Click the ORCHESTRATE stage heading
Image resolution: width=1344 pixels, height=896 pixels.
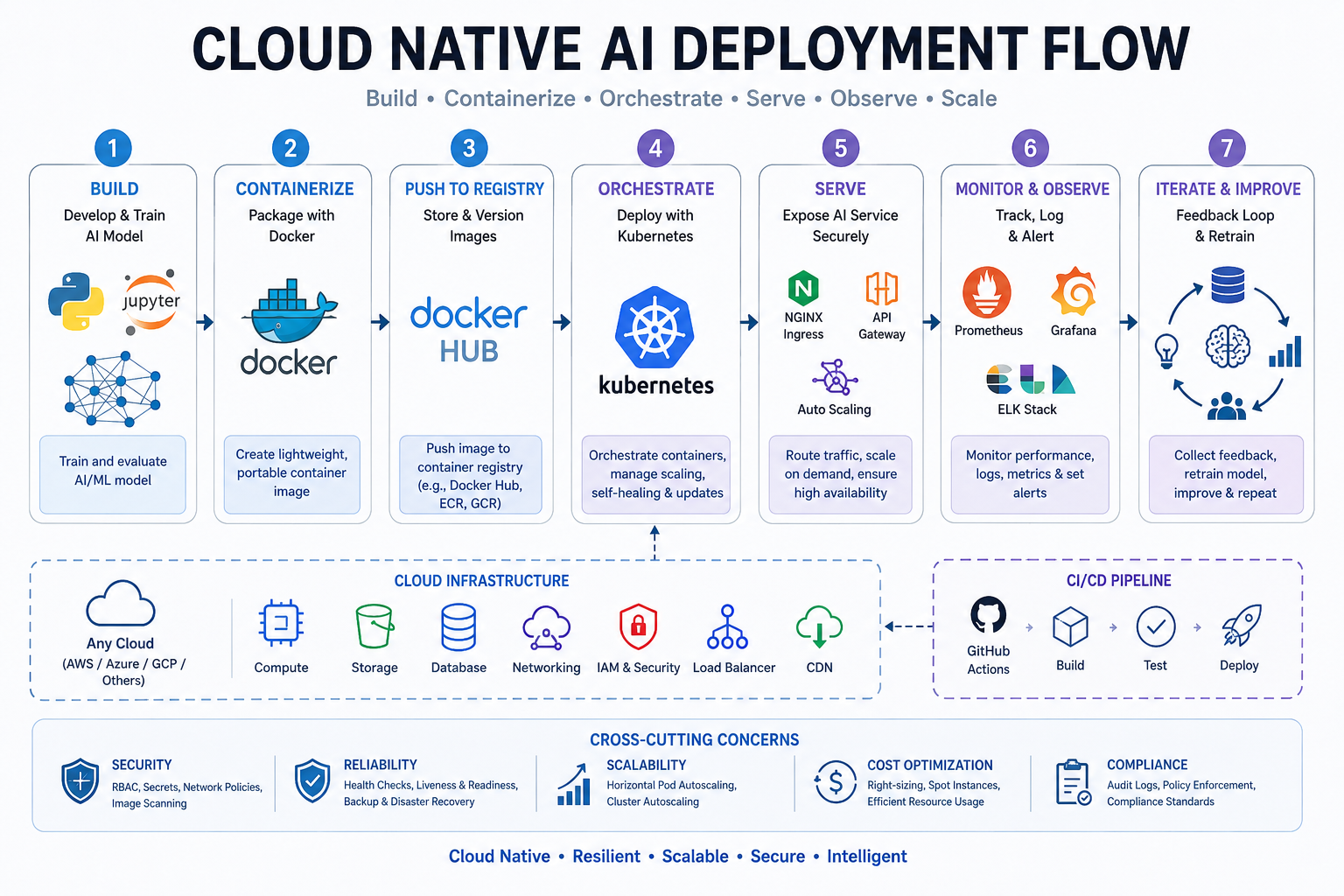656,189
